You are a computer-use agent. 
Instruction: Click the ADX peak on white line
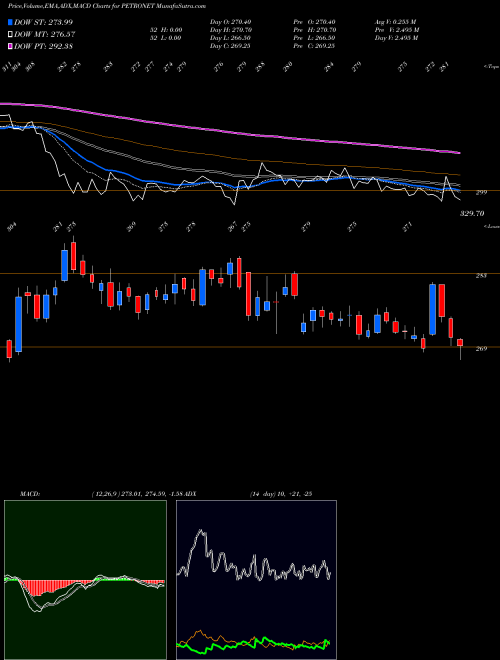[x=201, y=532]
